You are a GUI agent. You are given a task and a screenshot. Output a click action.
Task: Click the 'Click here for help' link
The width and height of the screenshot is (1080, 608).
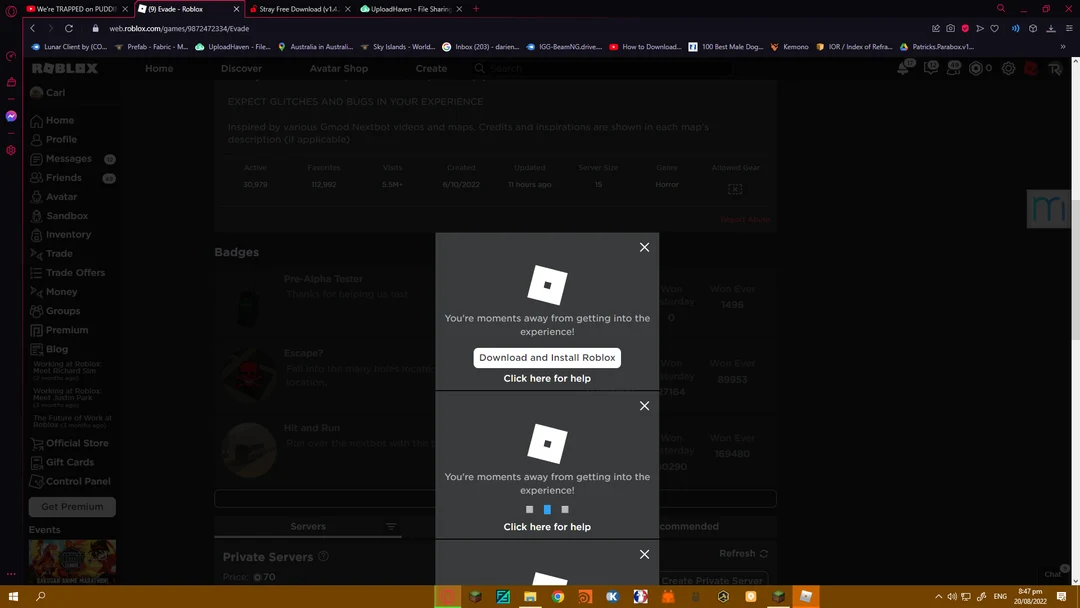pyautogui.click(x=547, y=378)
